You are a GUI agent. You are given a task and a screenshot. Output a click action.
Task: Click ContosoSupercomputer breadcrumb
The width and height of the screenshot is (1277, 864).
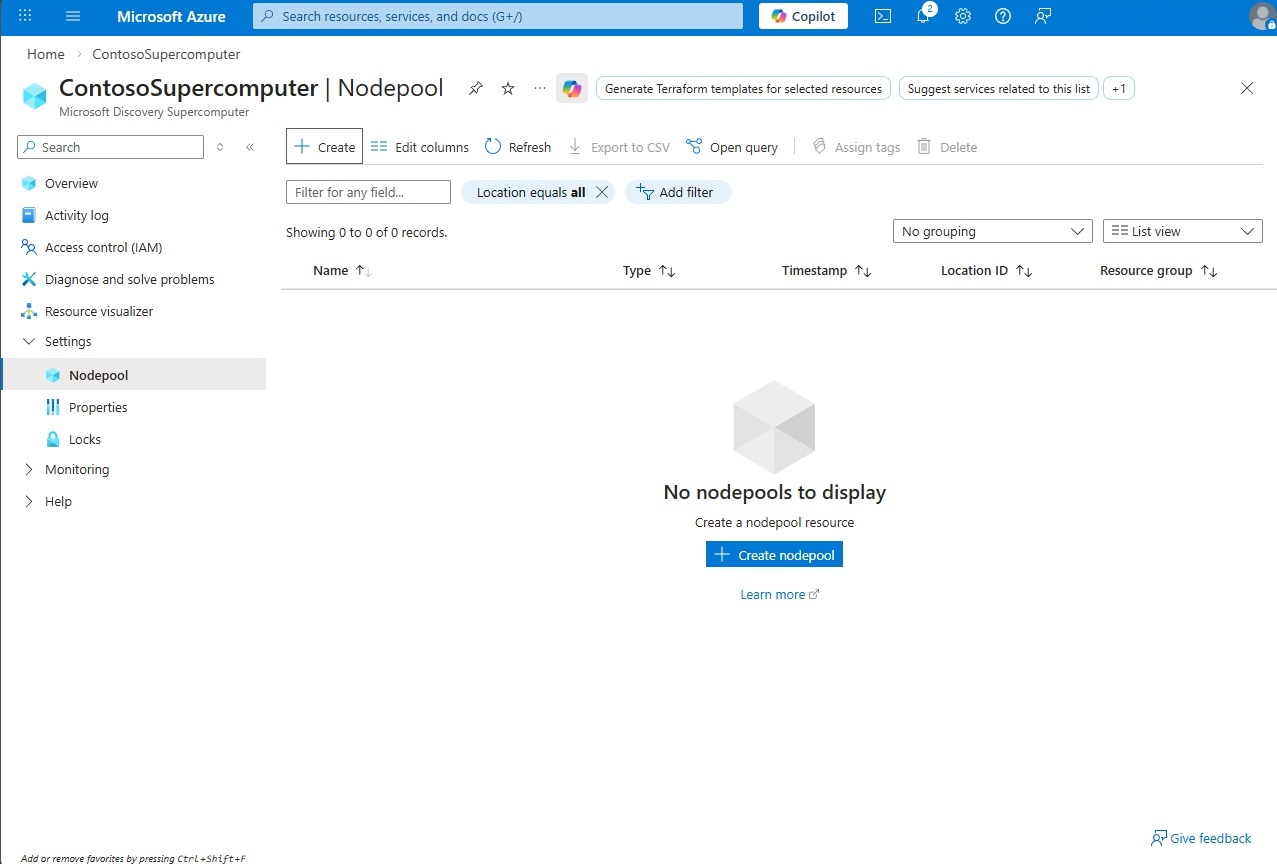pos(166,54)
